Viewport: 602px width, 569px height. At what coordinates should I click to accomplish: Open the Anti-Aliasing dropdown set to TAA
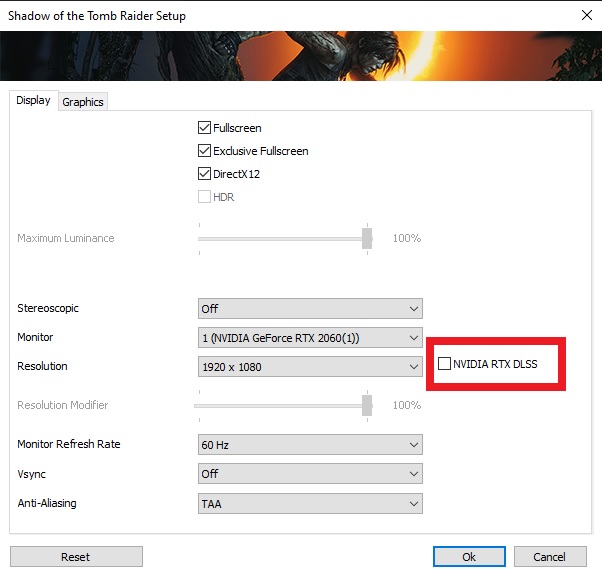(x=310, y=503)
